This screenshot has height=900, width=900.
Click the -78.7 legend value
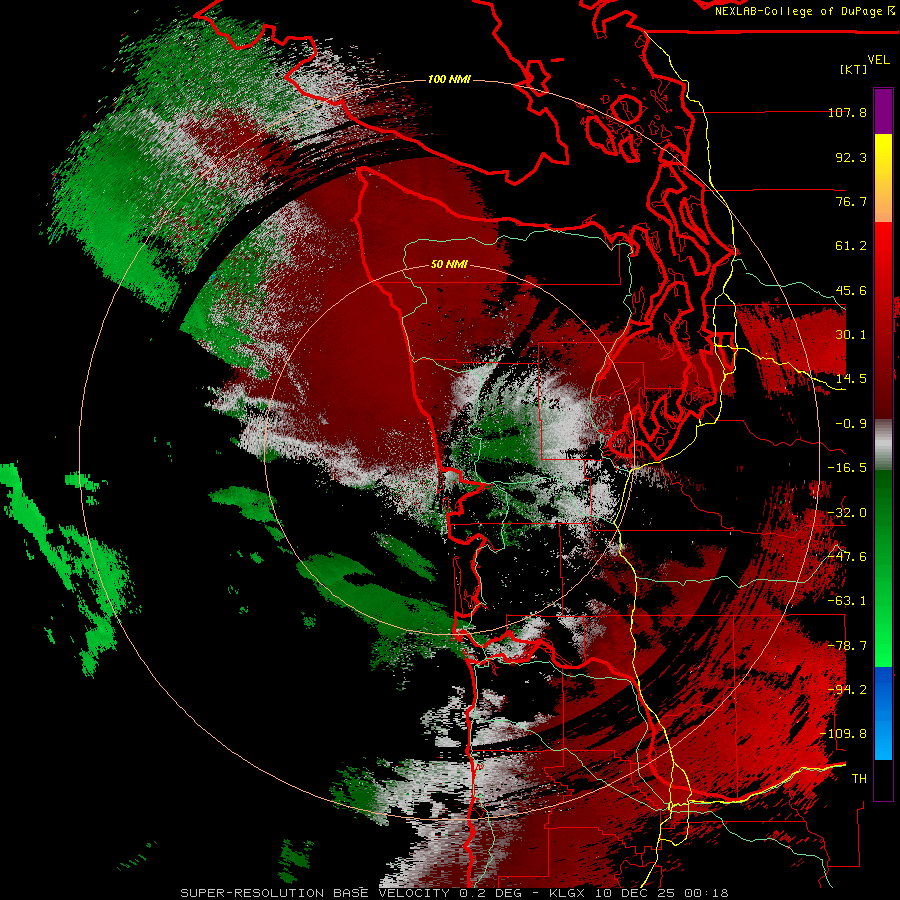(847, 646)
